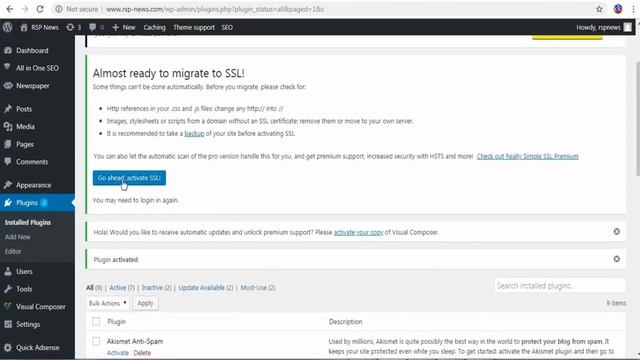Viewport: 640px width, 360px height.
Task: Click the All in One SEO shield icon
Action: pos(8,68)
